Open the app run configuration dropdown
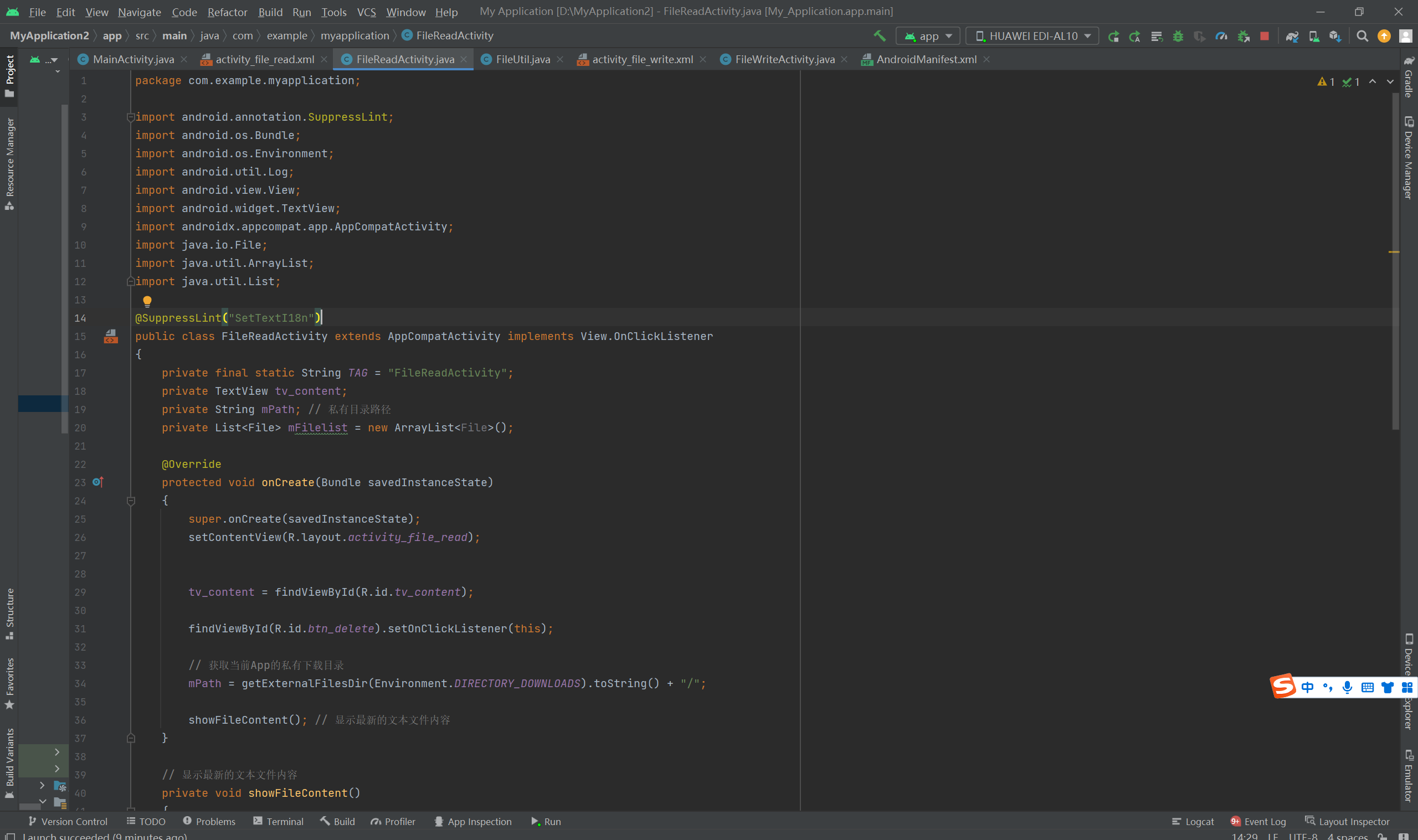Viewport: 1418px width, 840px height. [x=928, y=36]
